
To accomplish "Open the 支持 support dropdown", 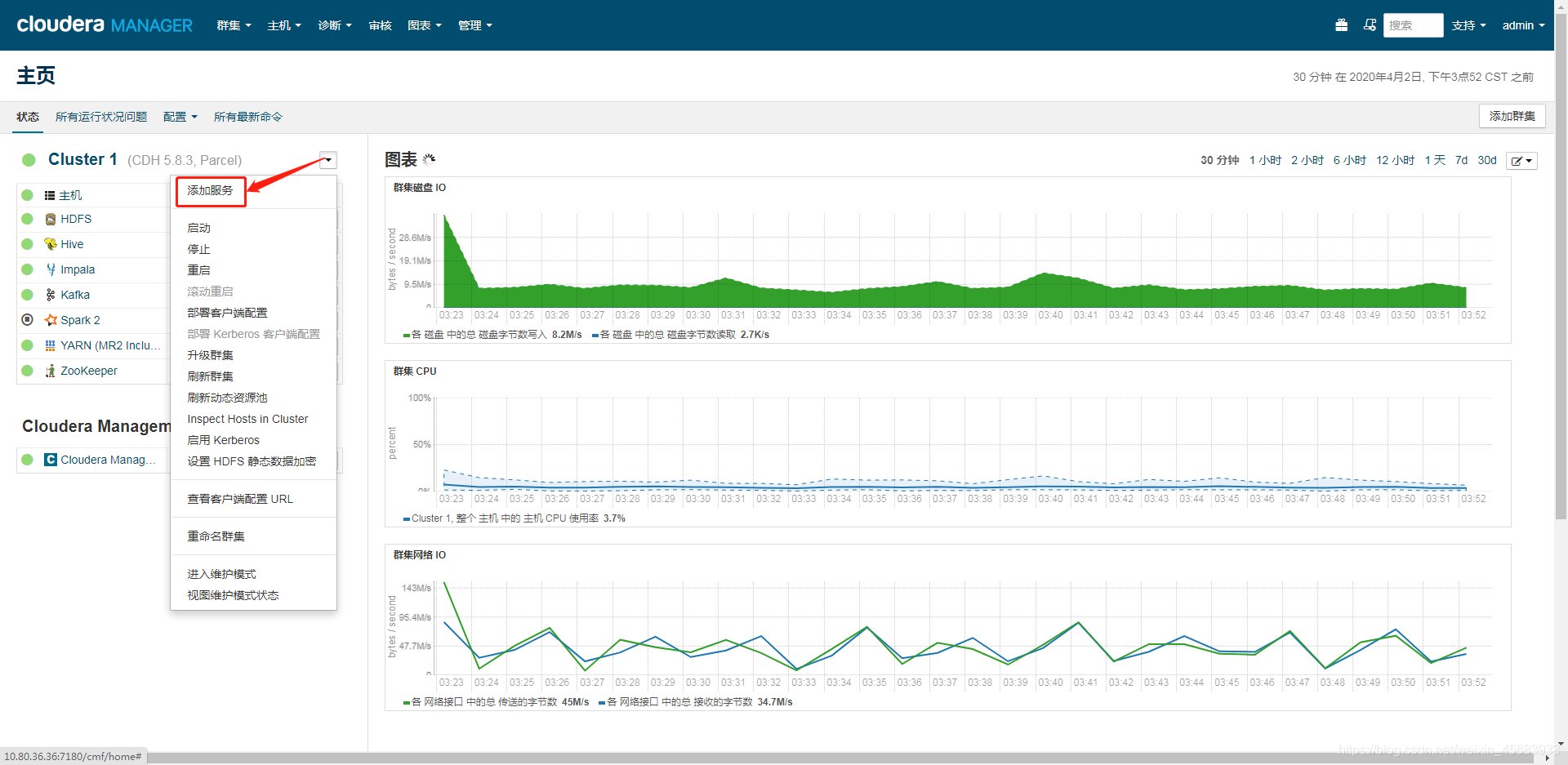I will (x=1468, y=25).
